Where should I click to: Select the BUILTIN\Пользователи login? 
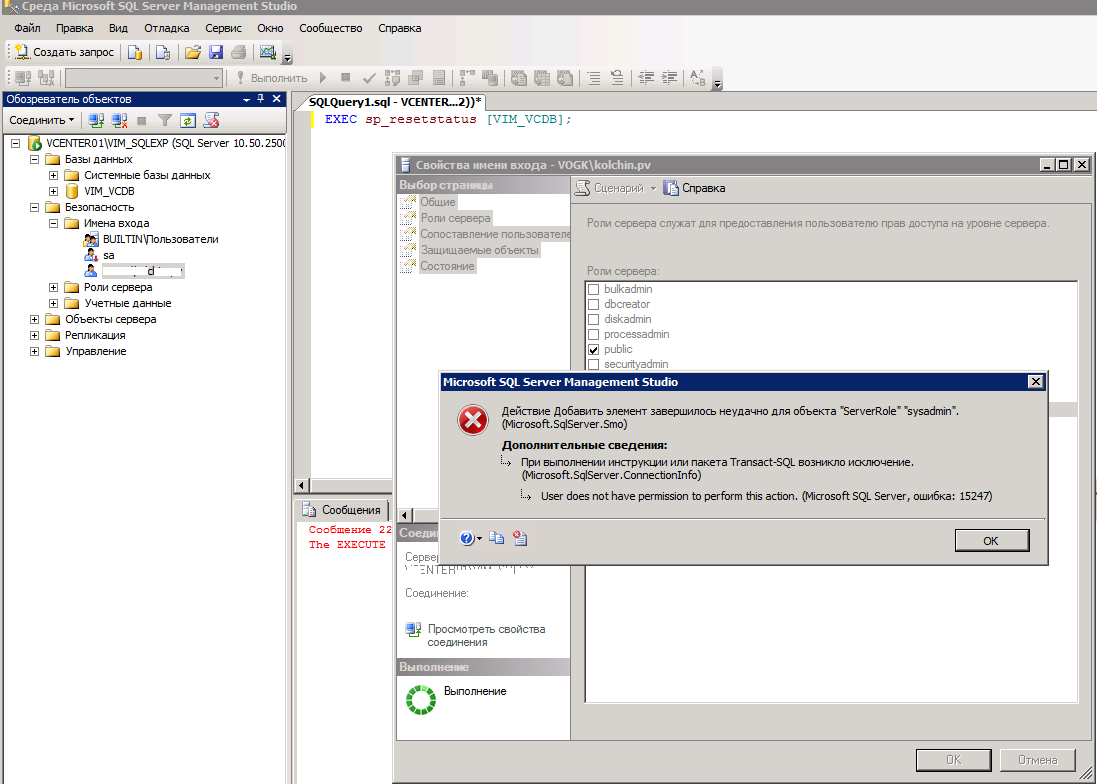coord(160,239)
